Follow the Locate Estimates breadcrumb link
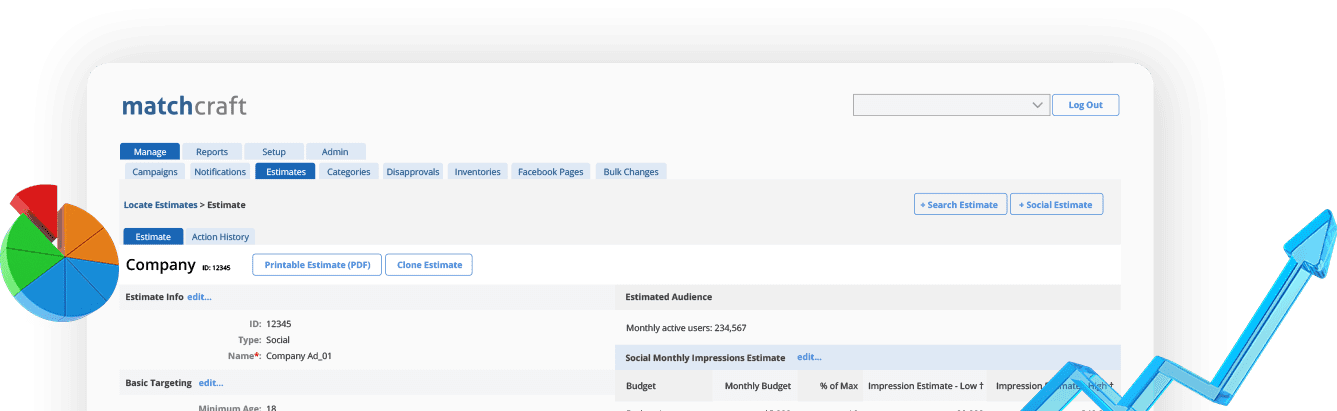This screenshot has height=411, width=1337. [x=160, y=204]
